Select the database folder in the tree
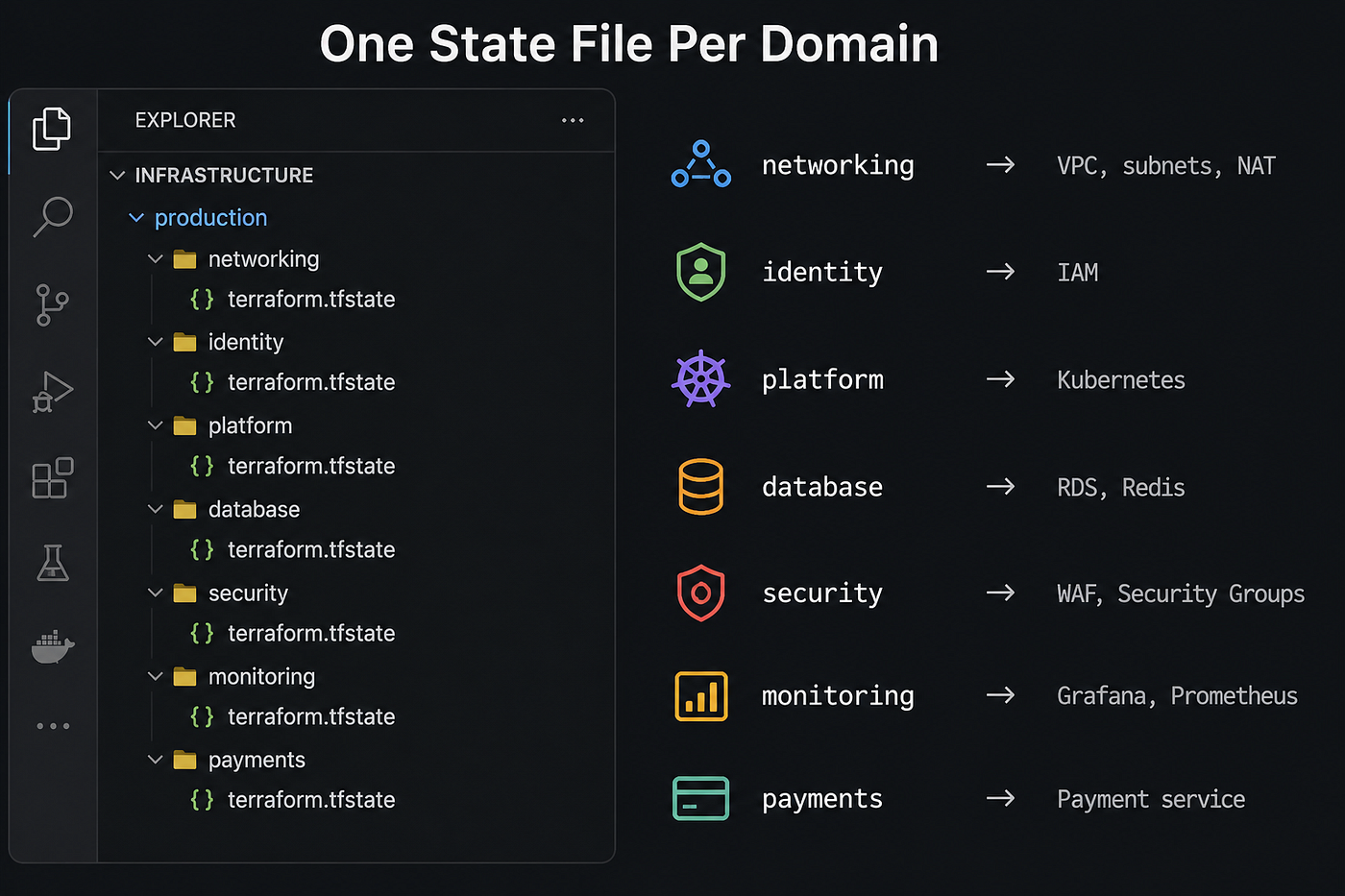The height and width of the screenshot is (896, 1345). click(x=254, y=509)
